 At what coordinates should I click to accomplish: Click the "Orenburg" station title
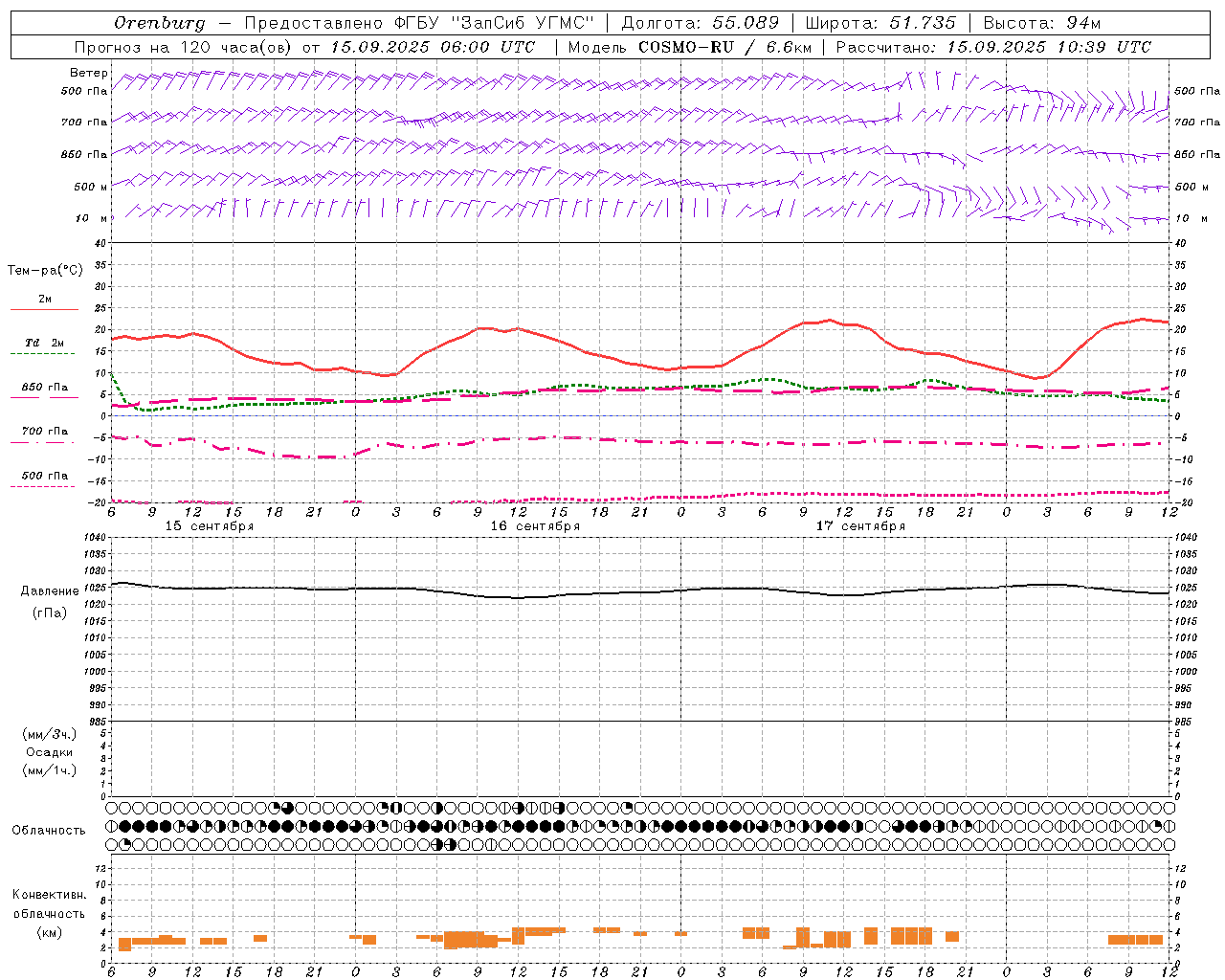pos(159,23)
